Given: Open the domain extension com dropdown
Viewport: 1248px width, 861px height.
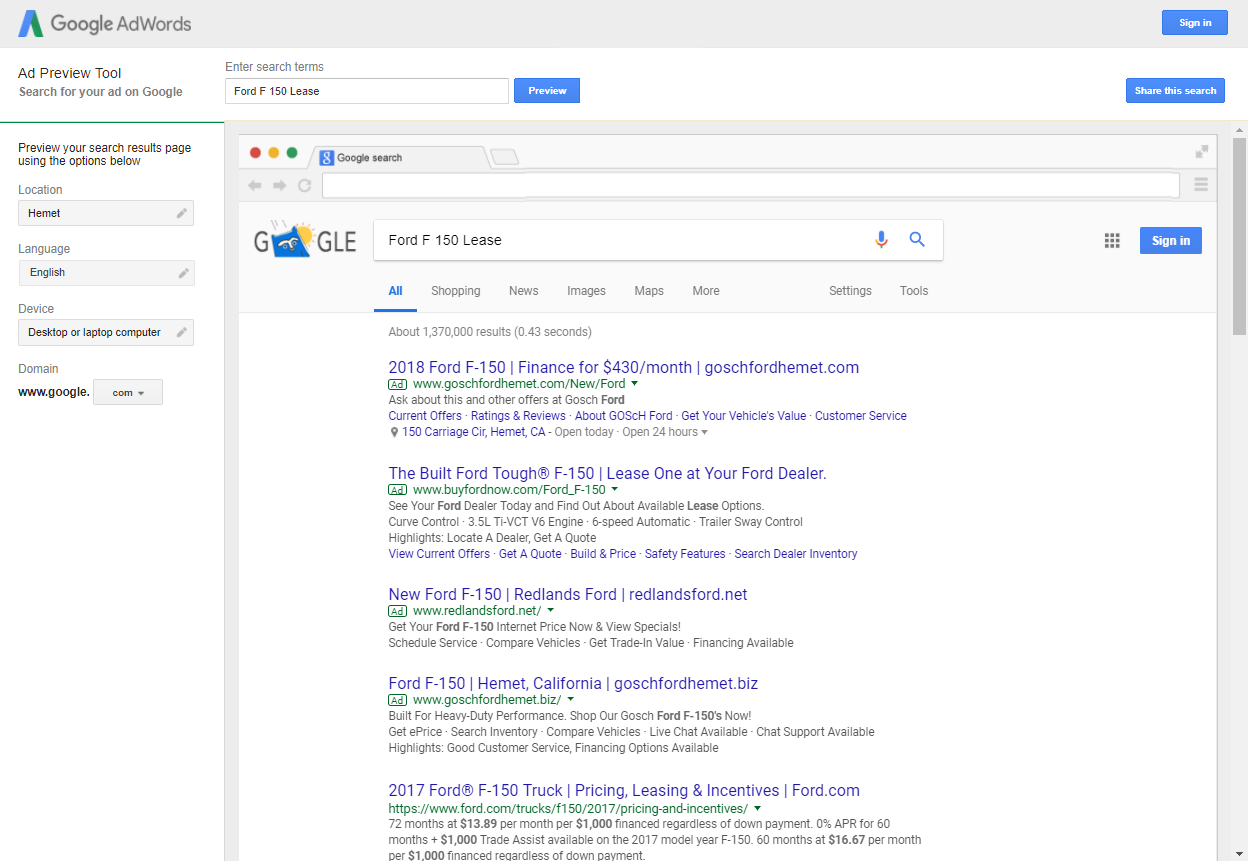Looking at the screenshot, I should 127,392.
